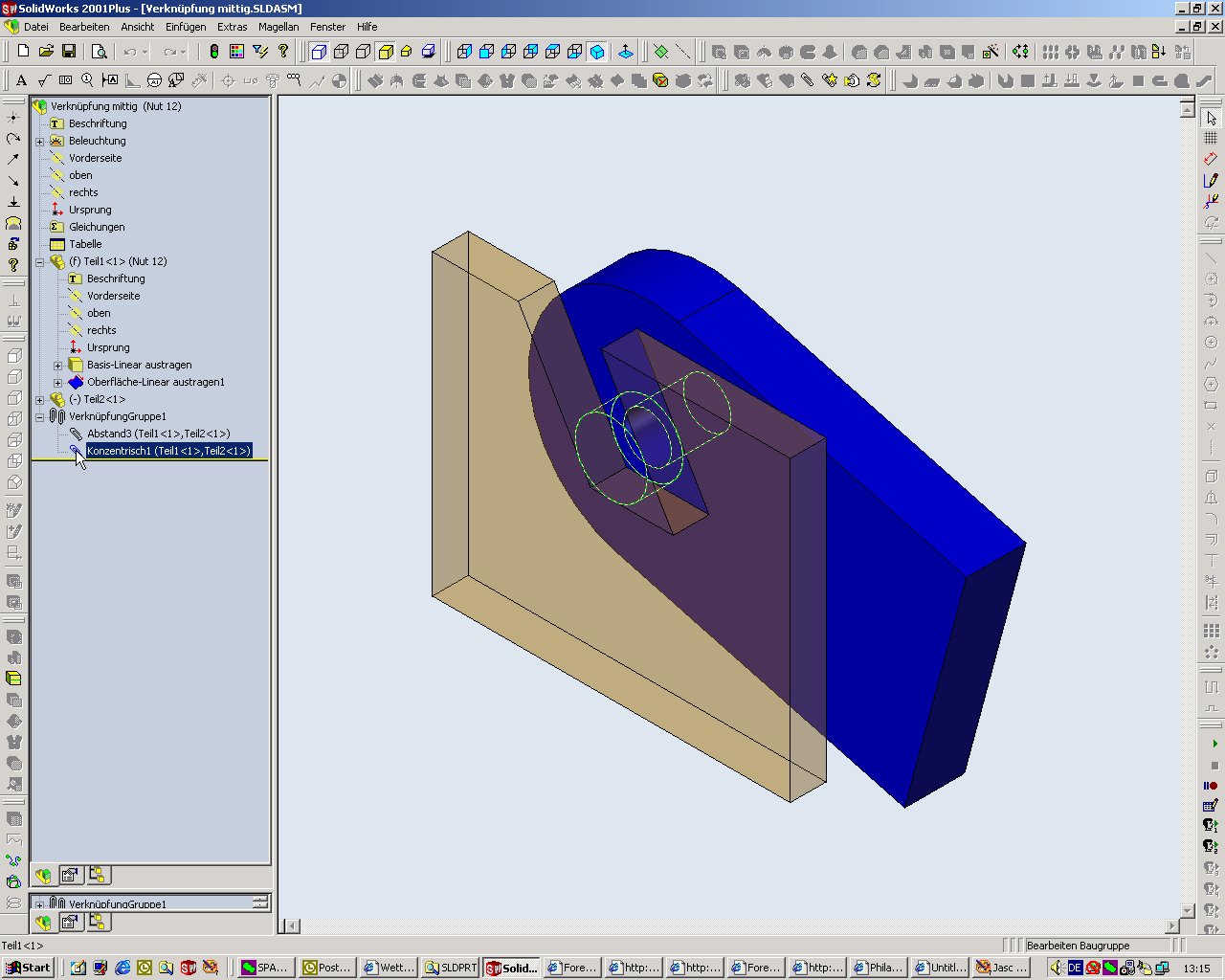Save the assembly with the floppy disk icon
The image size is (1225, 980).
(68, 52)
